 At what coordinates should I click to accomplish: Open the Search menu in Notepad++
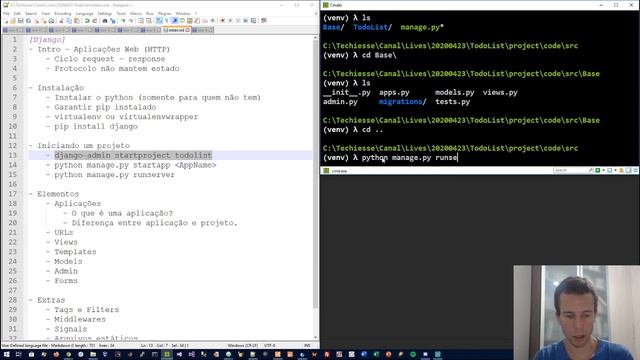[x=31, y=13]
